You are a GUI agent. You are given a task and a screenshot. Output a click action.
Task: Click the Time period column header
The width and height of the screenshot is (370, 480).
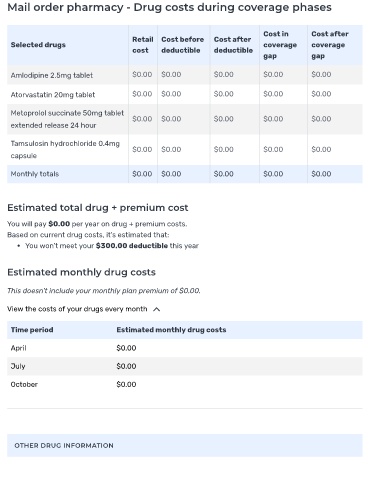pos(32,330)
